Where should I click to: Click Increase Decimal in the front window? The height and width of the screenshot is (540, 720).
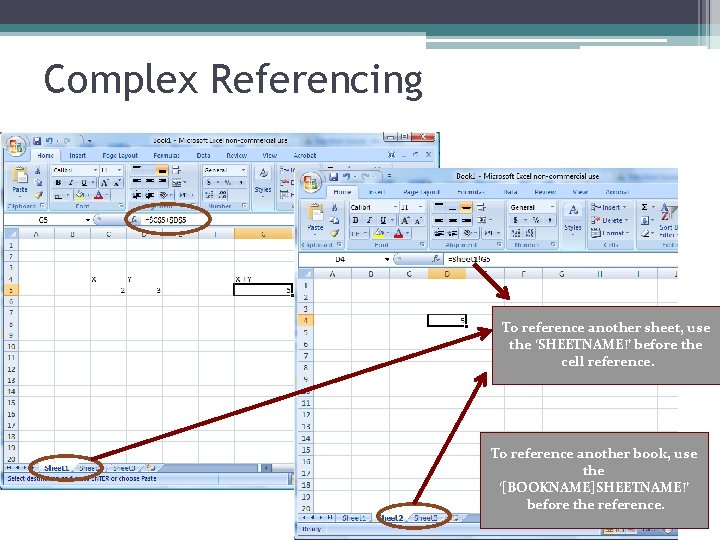(516, 233)
